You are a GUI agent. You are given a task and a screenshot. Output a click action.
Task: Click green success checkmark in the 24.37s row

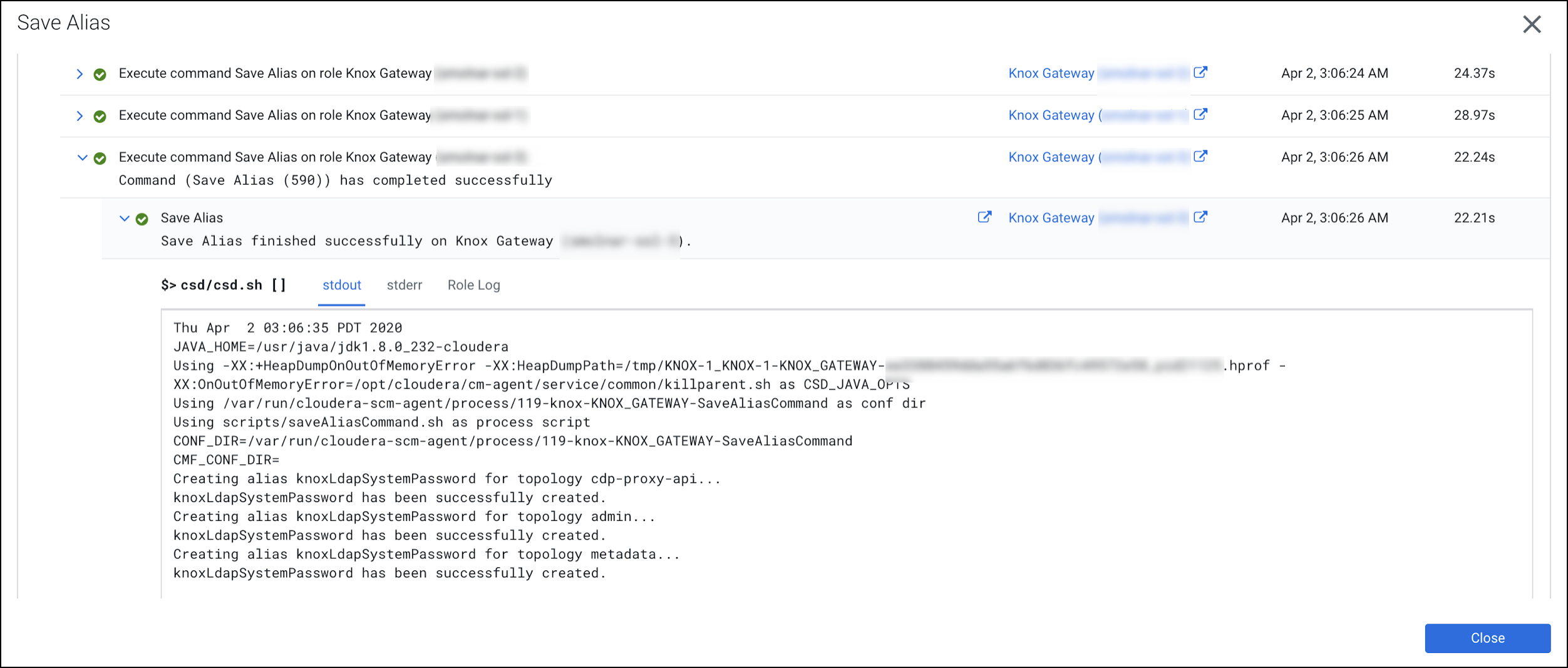(100, 75)
